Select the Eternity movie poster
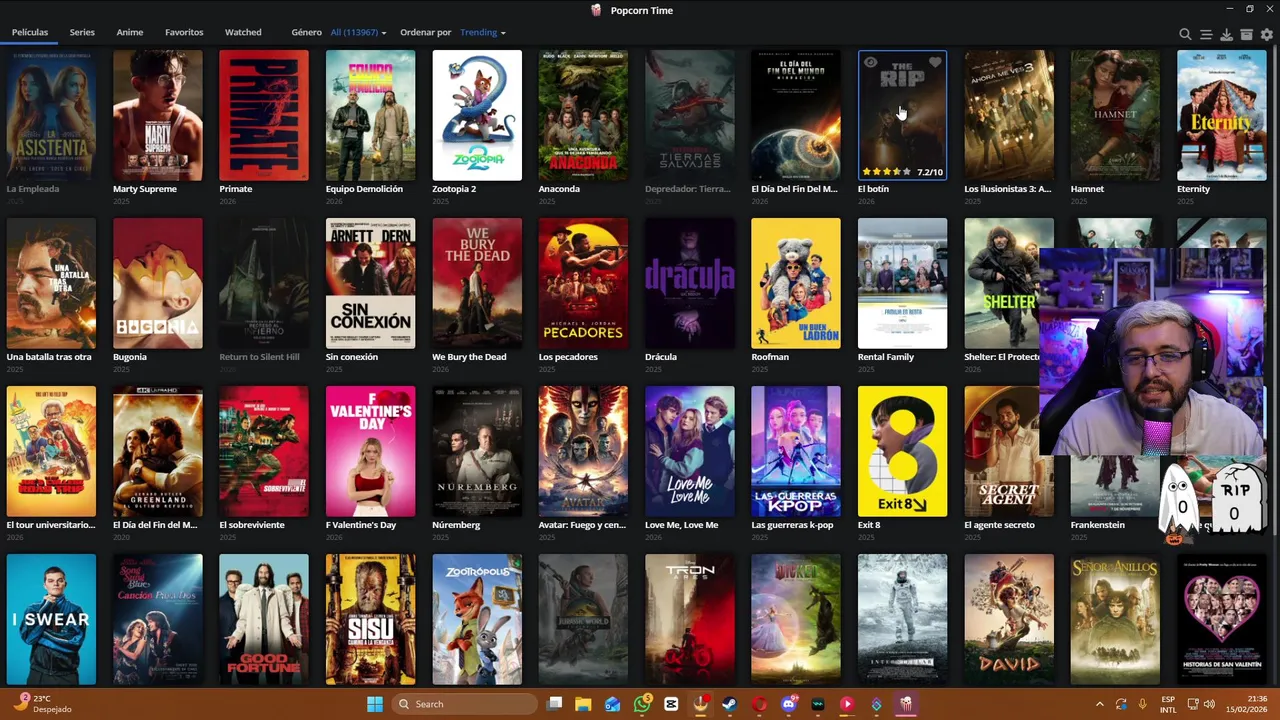The height and width of the screenshot is (720, 1280). pos(1222,115)
